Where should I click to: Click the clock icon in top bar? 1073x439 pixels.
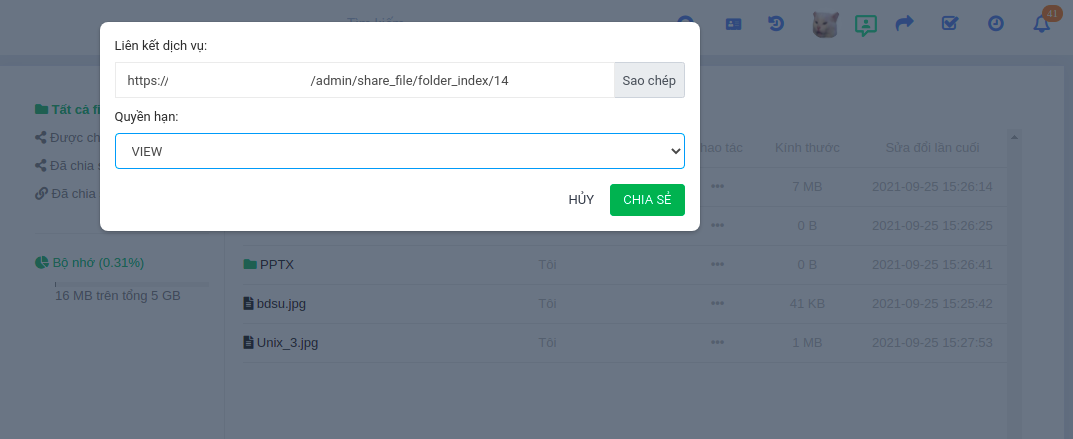point(996,23)
